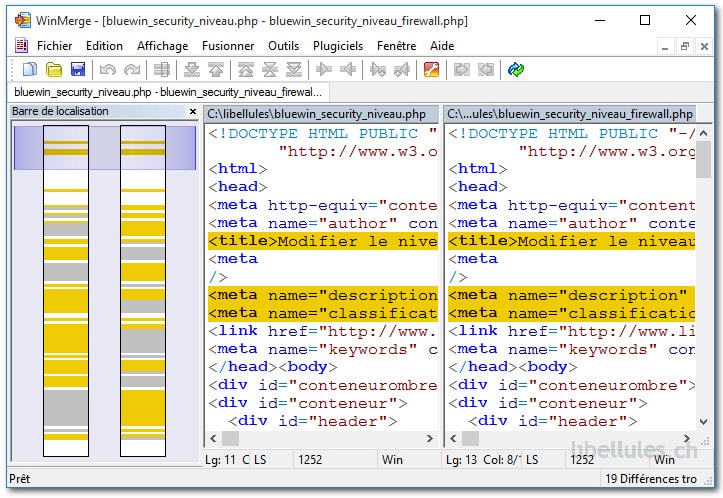Click the Select line difference icon
The image size is (723, 498).
(x=161, y=70)
